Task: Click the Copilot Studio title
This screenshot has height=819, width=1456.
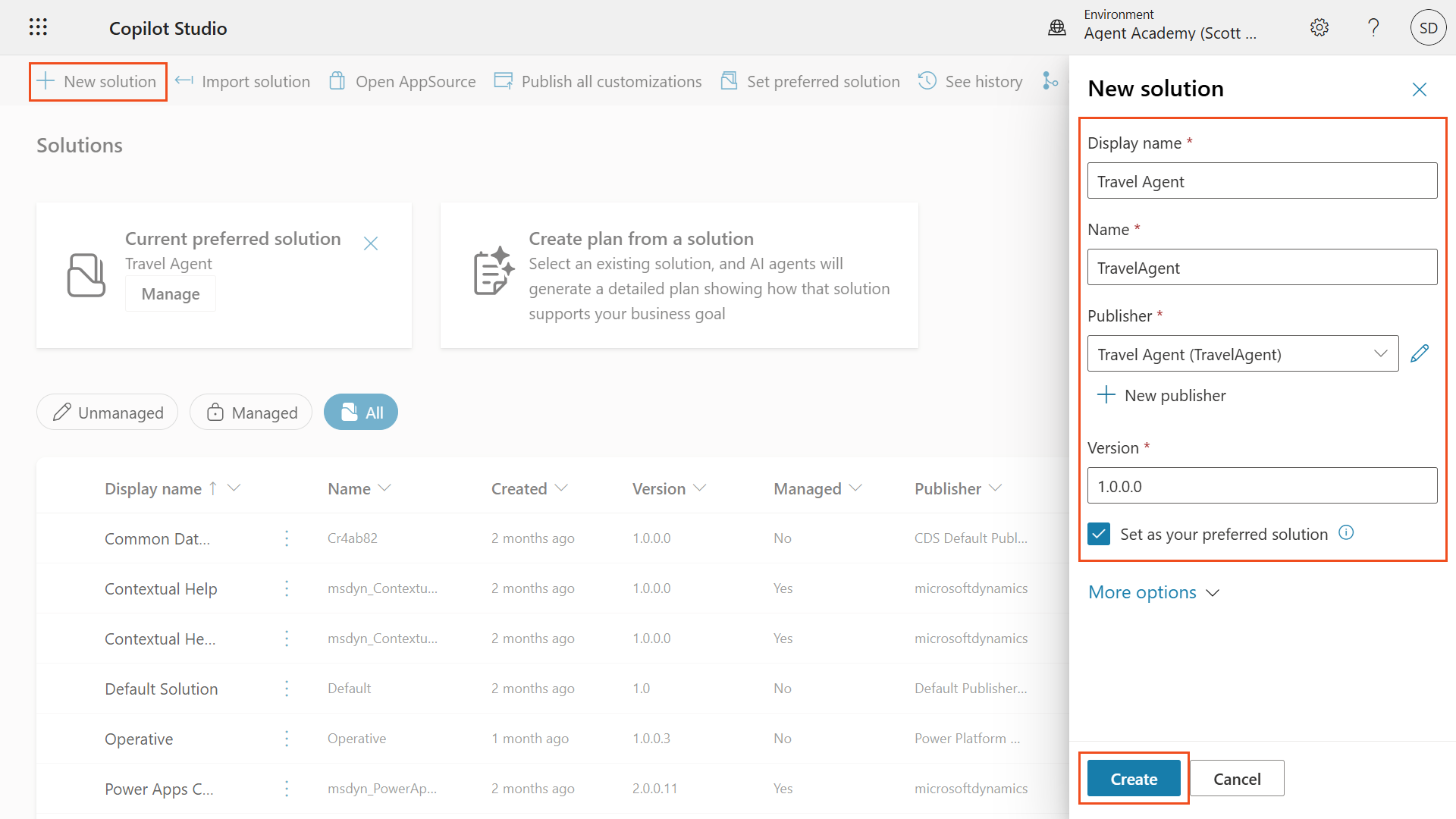Action: click(168, 28)
